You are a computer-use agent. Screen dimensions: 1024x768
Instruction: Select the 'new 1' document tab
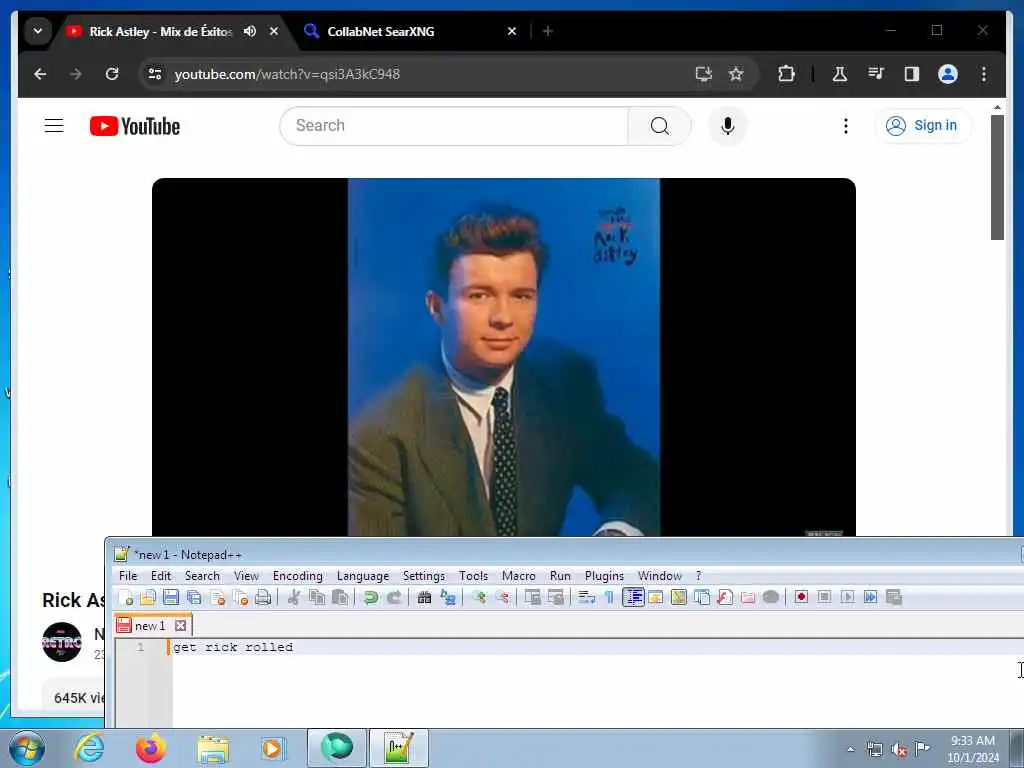152,626
